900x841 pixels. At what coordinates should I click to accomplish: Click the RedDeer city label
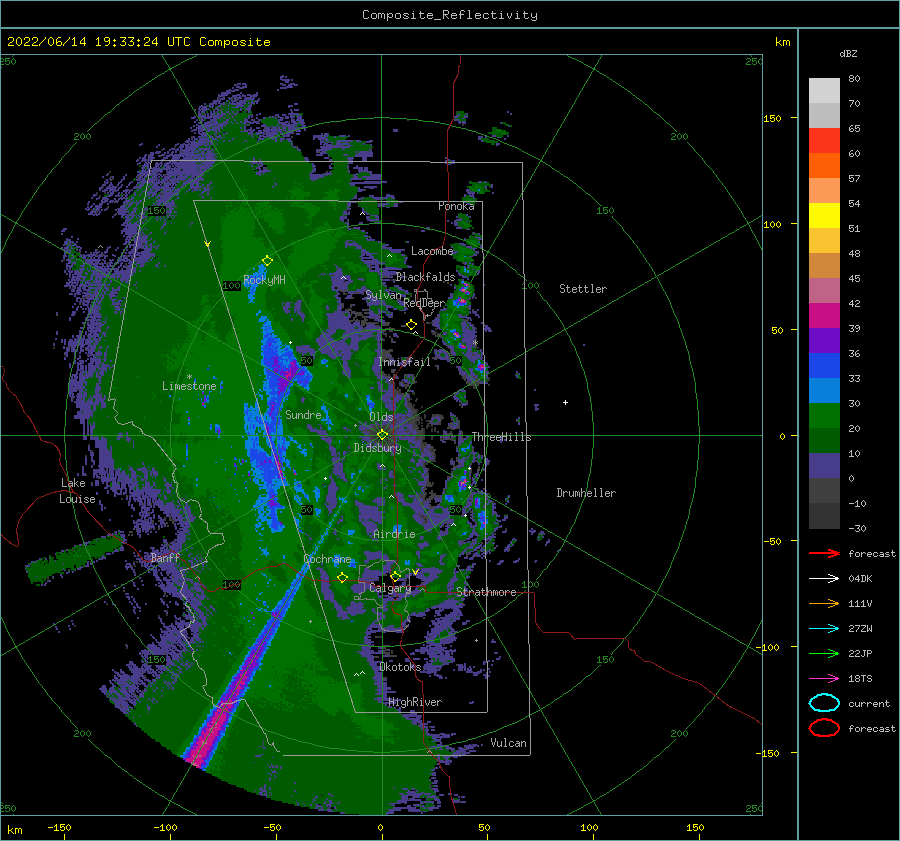[x=424, y=303]
